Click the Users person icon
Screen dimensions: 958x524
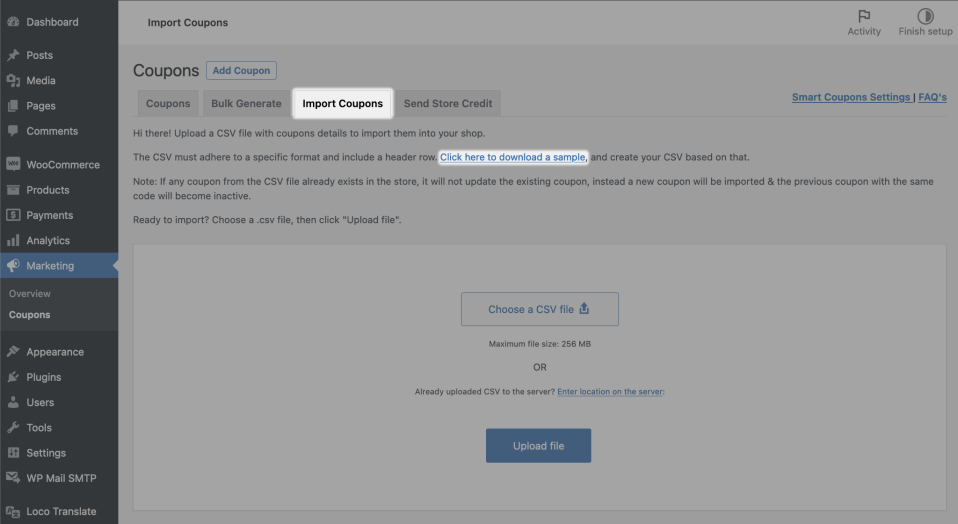13,402
